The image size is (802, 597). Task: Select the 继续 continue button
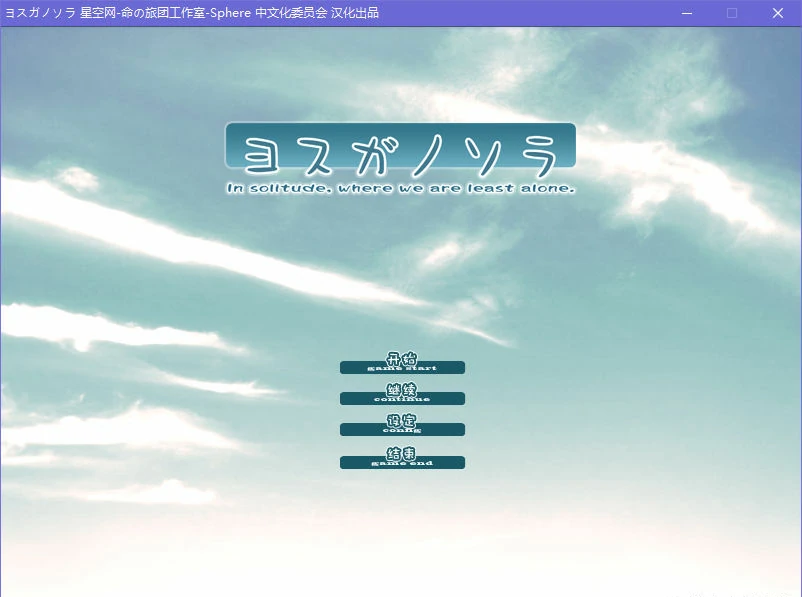[x=402, y=394]
